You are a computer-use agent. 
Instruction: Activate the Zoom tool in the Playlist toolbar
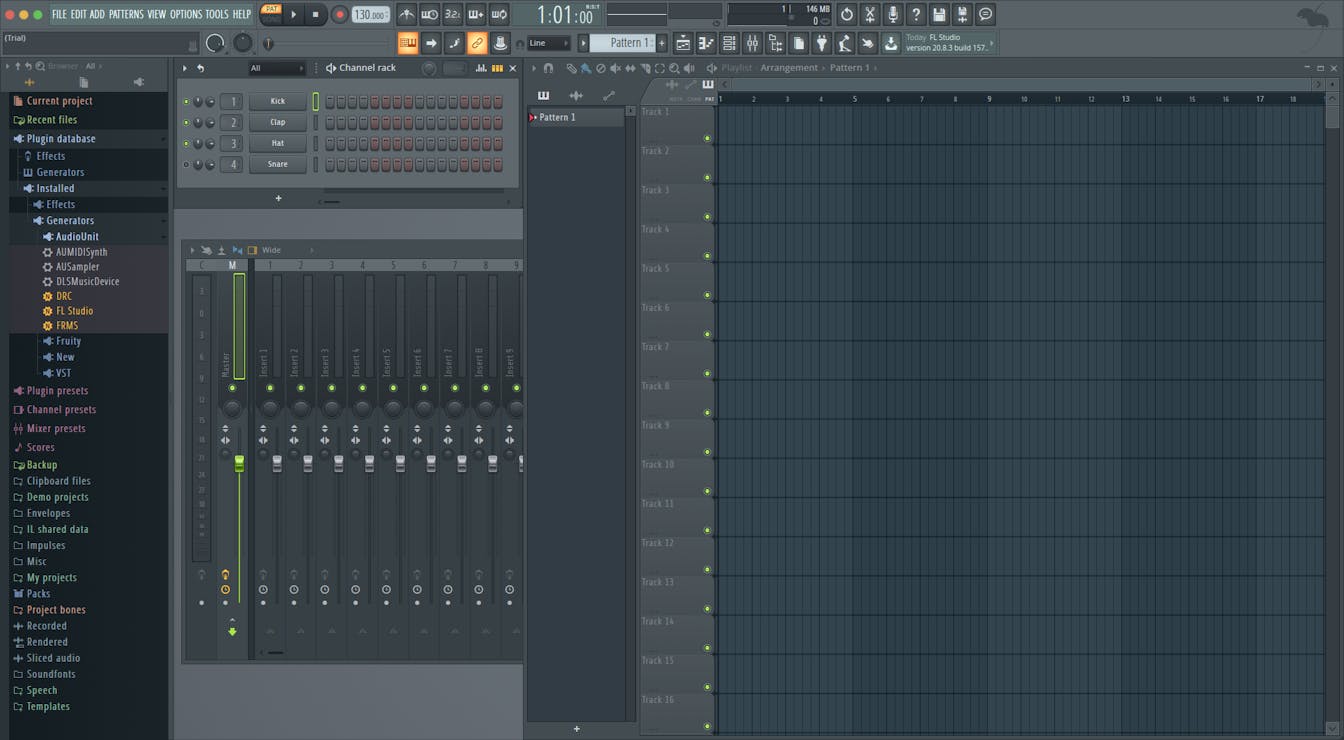pyautogui.click(x=675, y=68)
